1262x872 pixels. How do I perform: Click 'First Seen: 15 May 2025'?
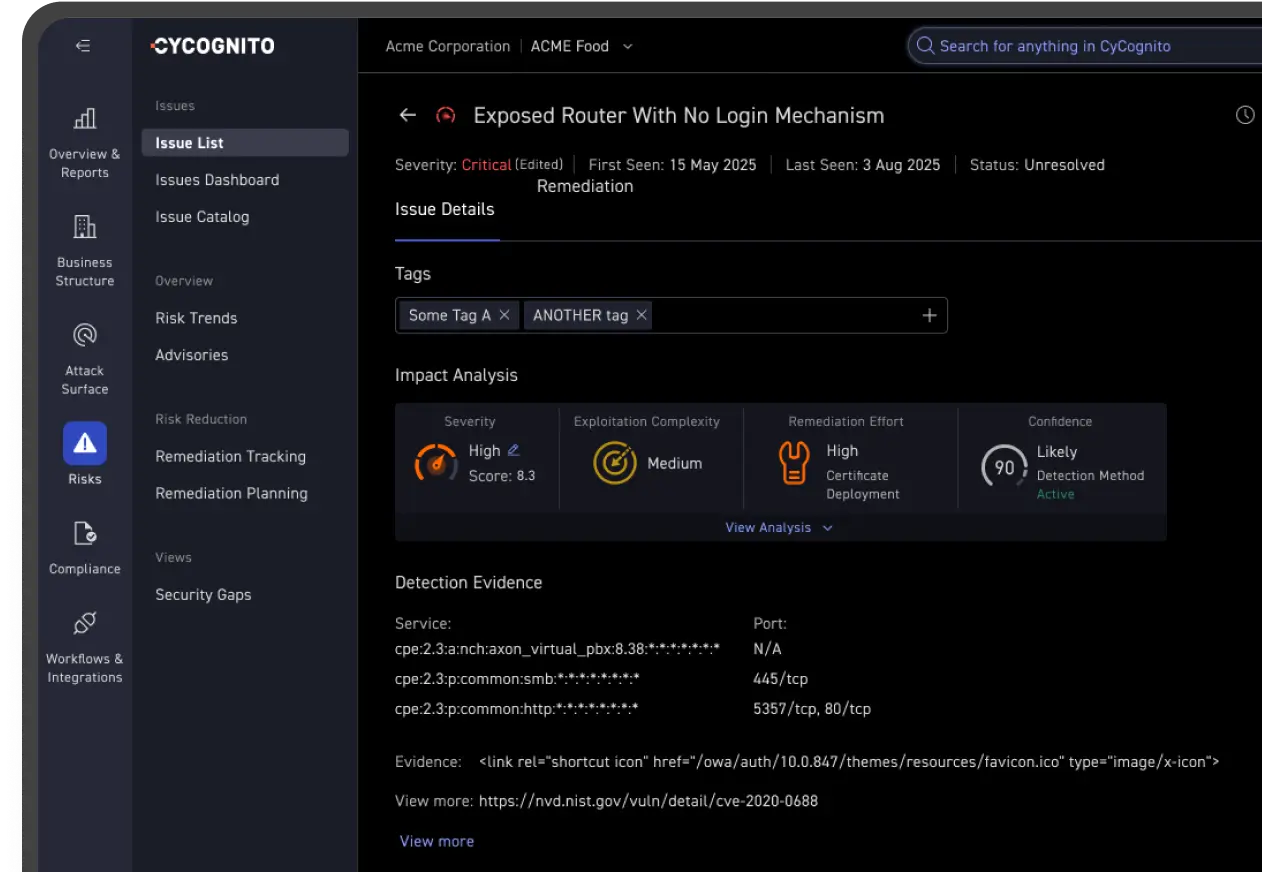[672, 165]
